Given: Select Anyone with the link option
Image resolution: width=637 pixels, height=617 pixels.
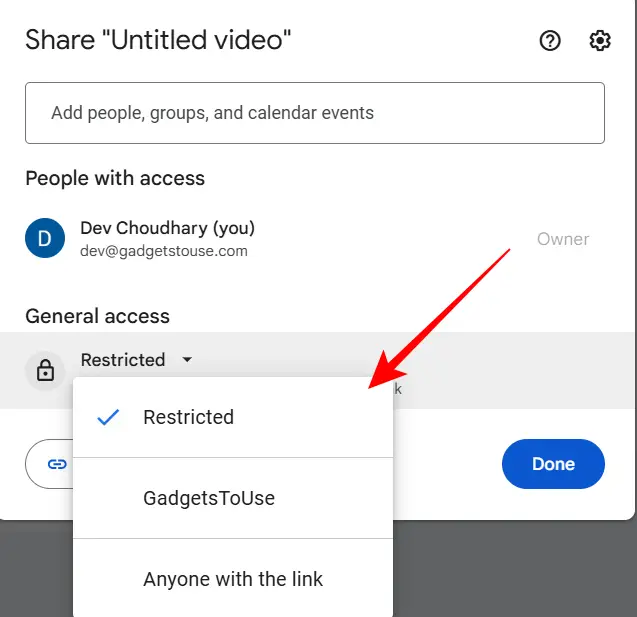Looking at the screenshot, I should (233, 579).
